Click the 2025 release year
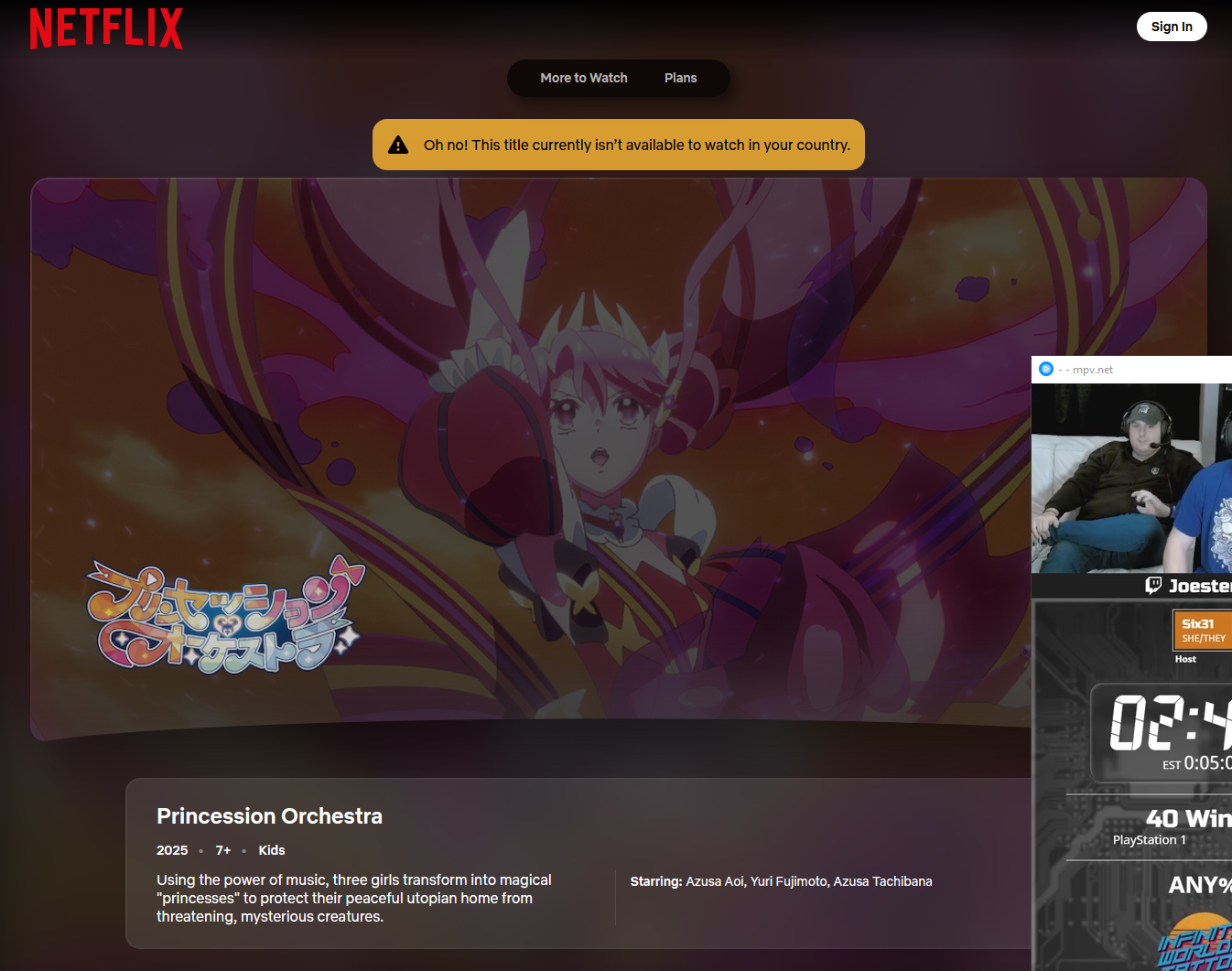Viewport: 1232px width, 971px height. click(172, 850)
